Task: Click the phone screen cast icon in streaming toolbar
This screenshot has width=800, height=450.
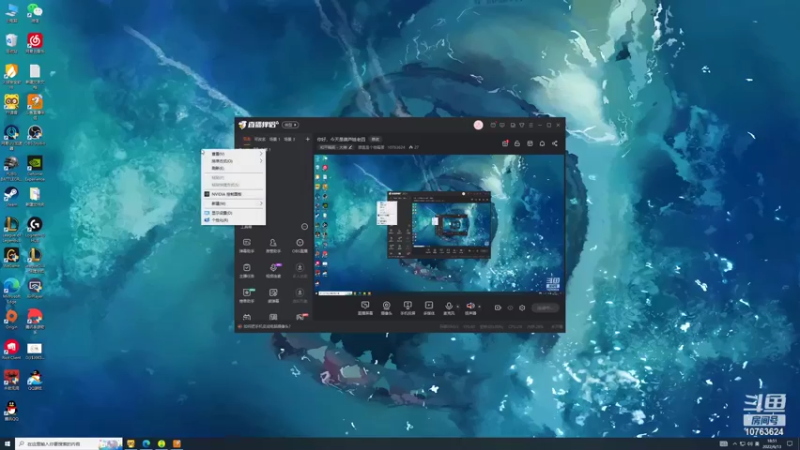Action: 407,306
